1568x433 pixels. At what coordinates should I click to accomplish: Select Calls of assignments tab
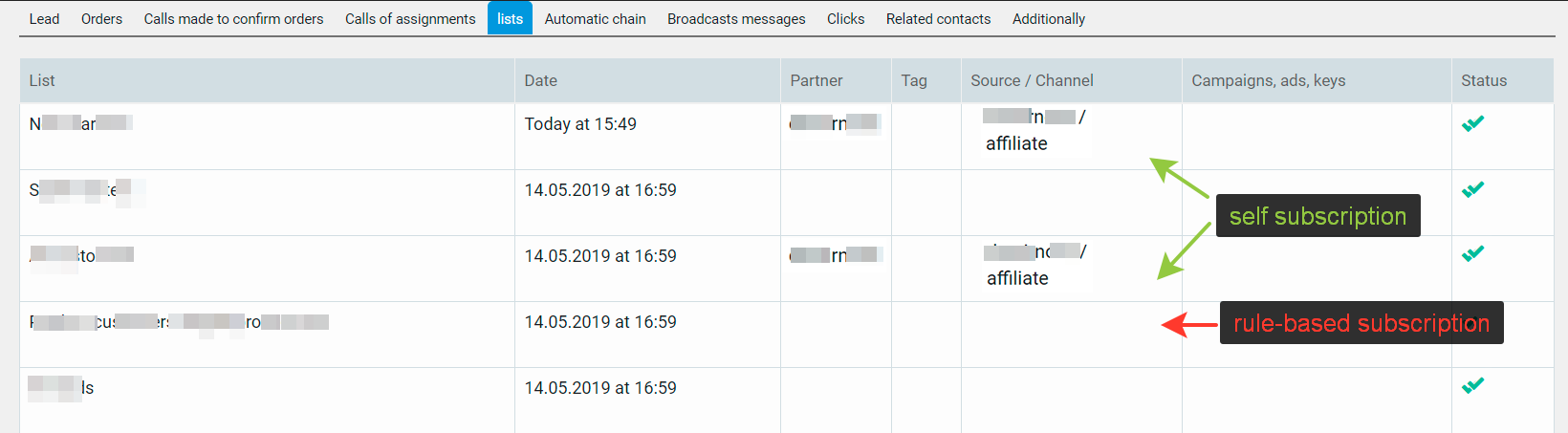pyautogui.click(x=410, y=19)
